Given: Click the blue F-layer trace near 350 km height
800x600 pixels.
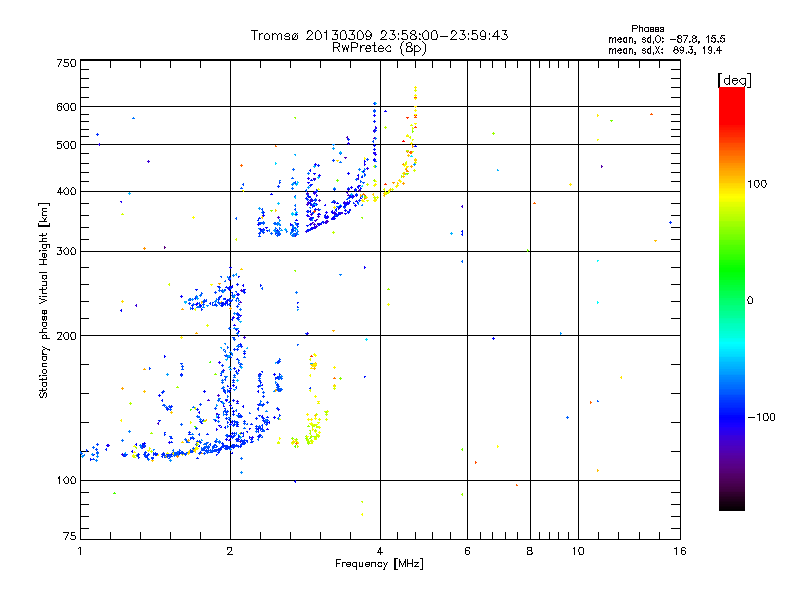Looking at the screenshot, I should [332, 214].
